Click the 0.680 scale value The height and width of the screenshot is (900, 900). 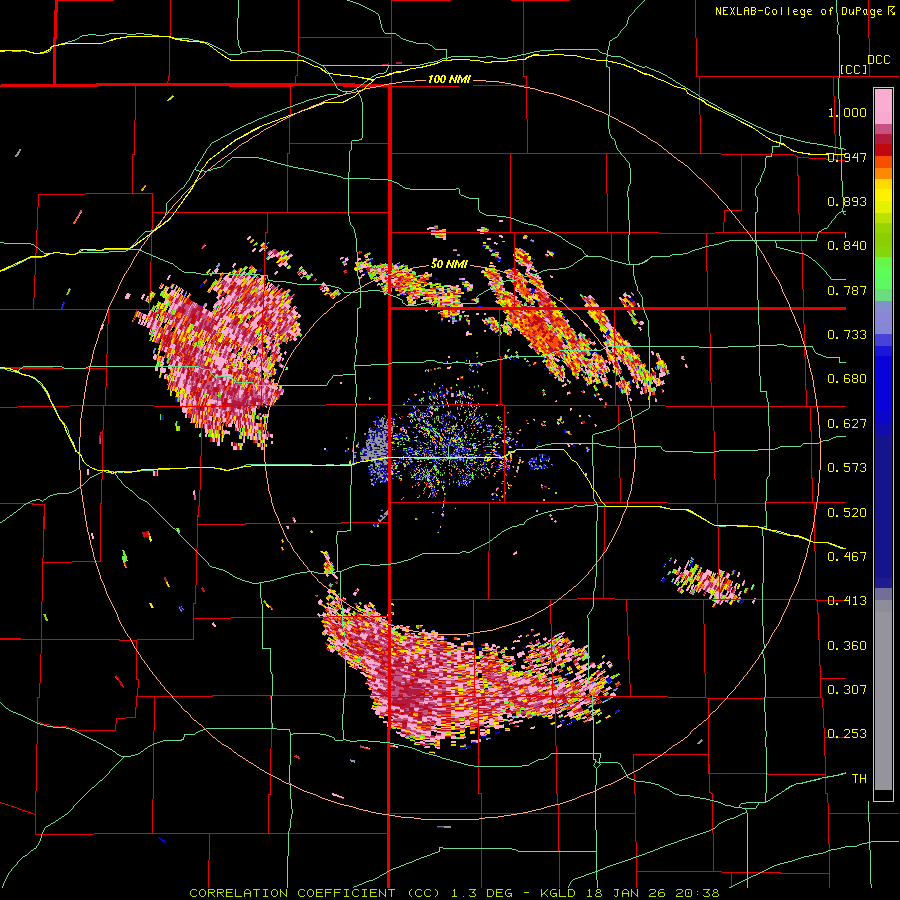pyautogui.click(x=847, y=379)
